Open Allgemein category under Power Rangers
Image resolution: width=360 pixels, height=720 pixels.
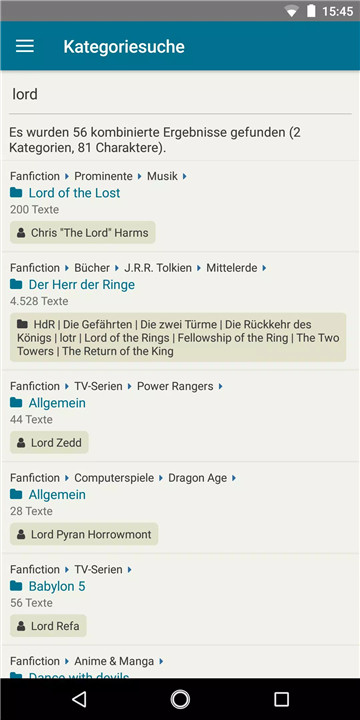pos(57,403)
